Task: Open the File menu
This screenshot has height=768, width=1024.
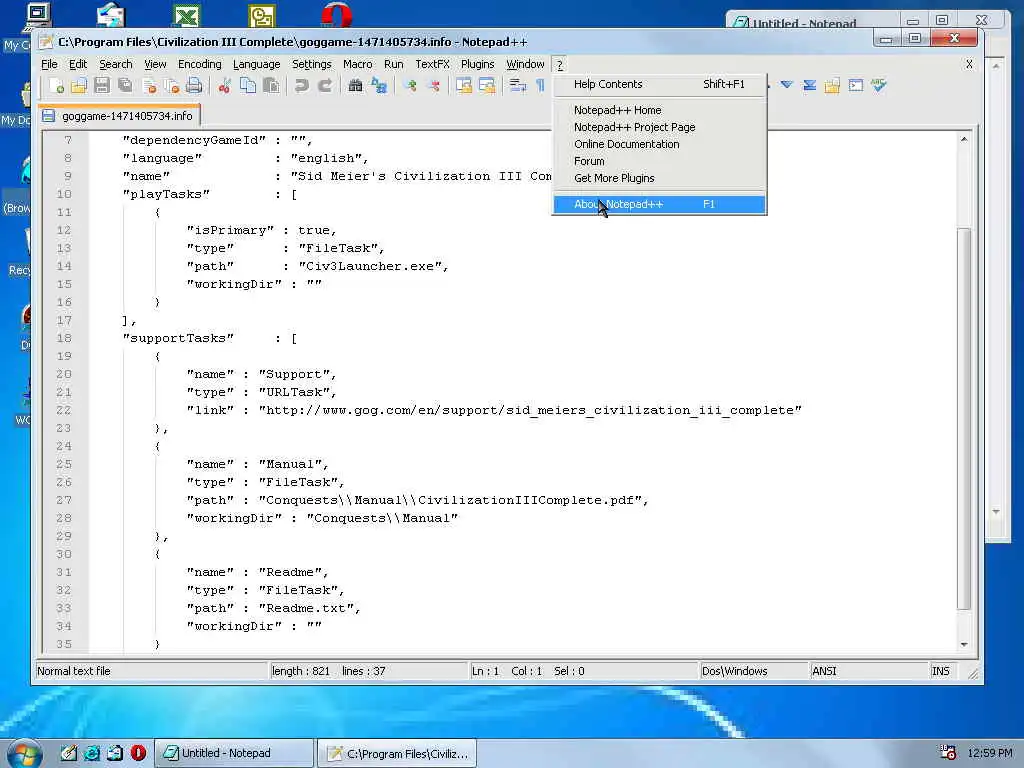Action: [49, 64]
